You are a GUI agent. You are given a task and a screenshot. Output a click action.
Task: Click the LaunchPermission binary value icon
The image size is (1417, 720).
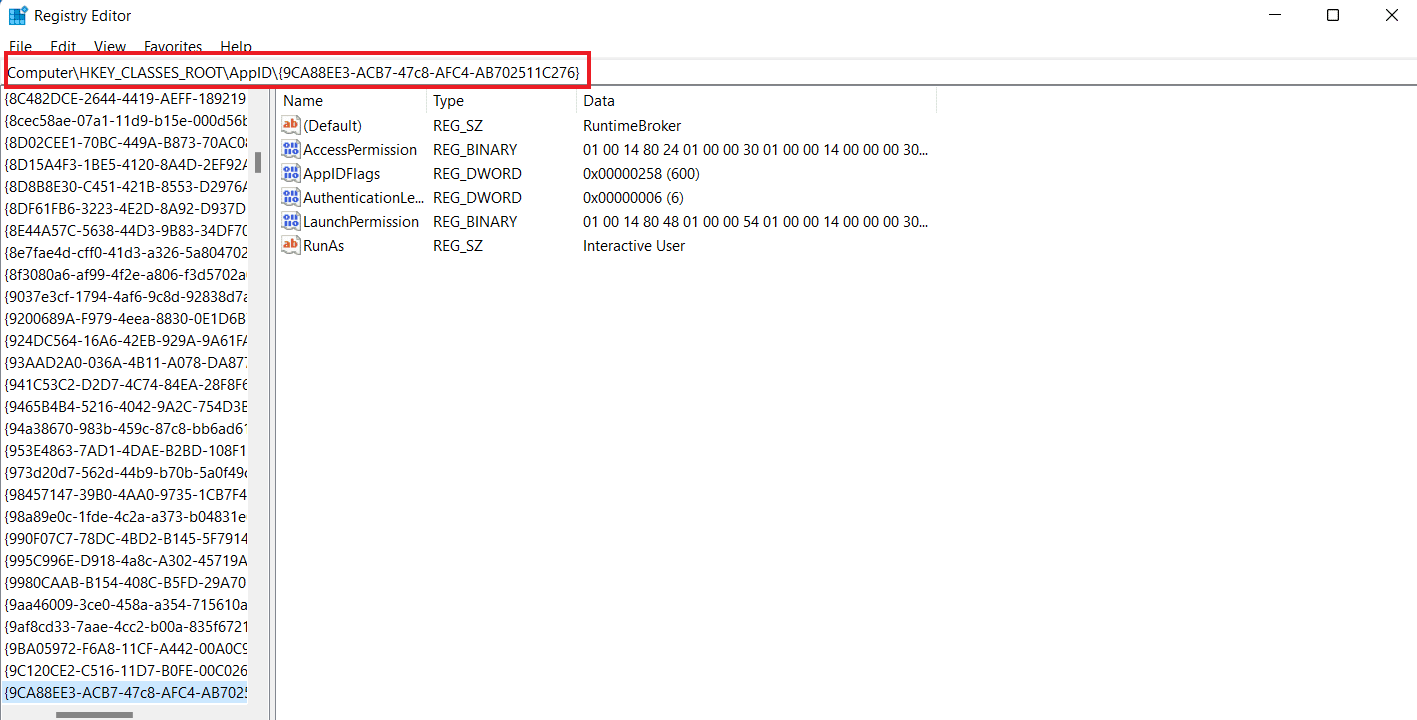point(291,221)
